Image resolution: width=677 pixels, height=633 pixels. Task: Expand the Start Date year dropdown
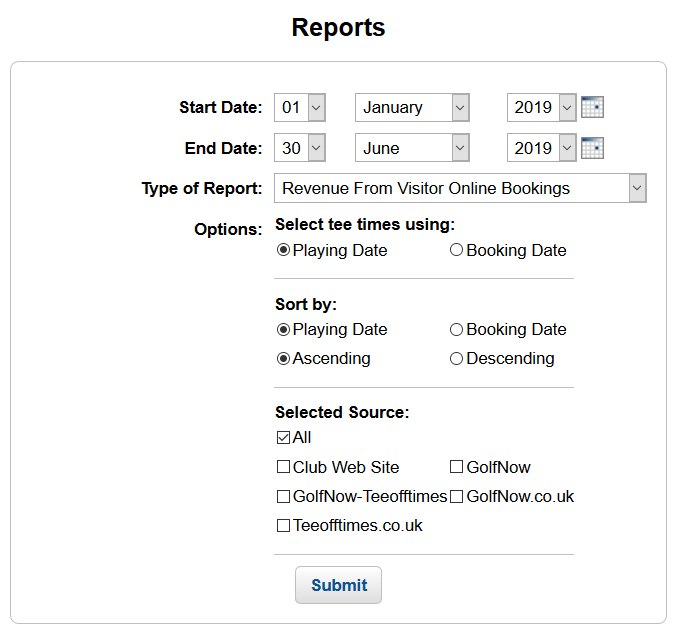[x=541, y=108]
